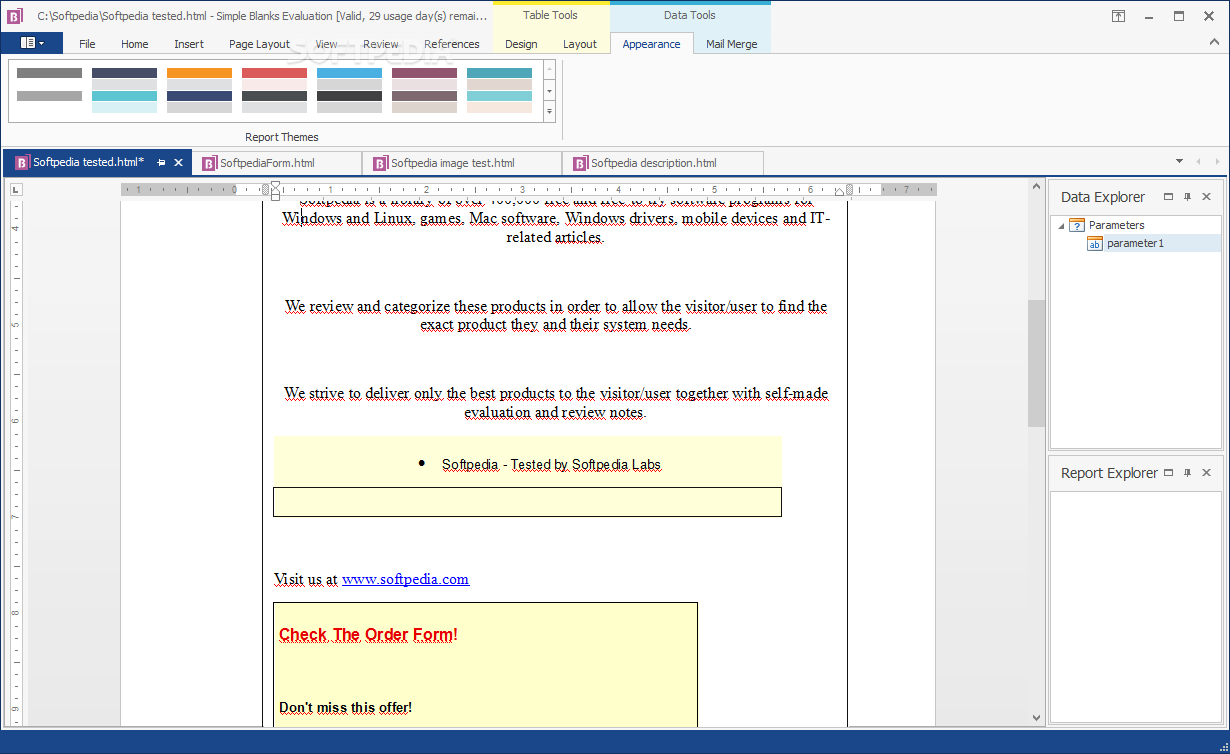Viewport: 1230px width, 754px height.
Task: Select the Parameters node
Action: pos(1116,225)
